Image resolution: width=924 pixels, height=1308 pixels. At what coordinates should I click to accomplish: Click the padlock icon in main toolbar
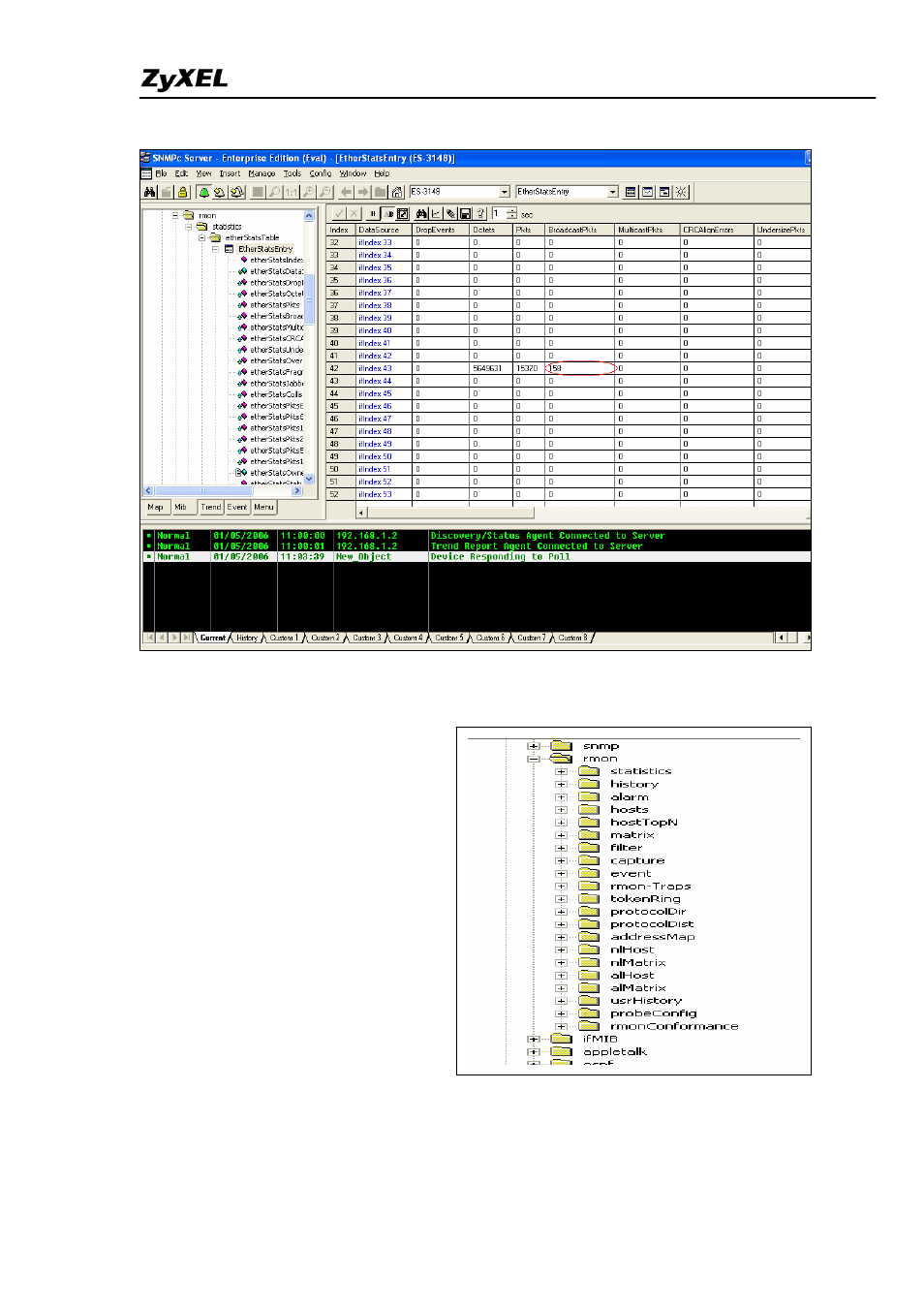pyautogui.click(x=182, y=192)
